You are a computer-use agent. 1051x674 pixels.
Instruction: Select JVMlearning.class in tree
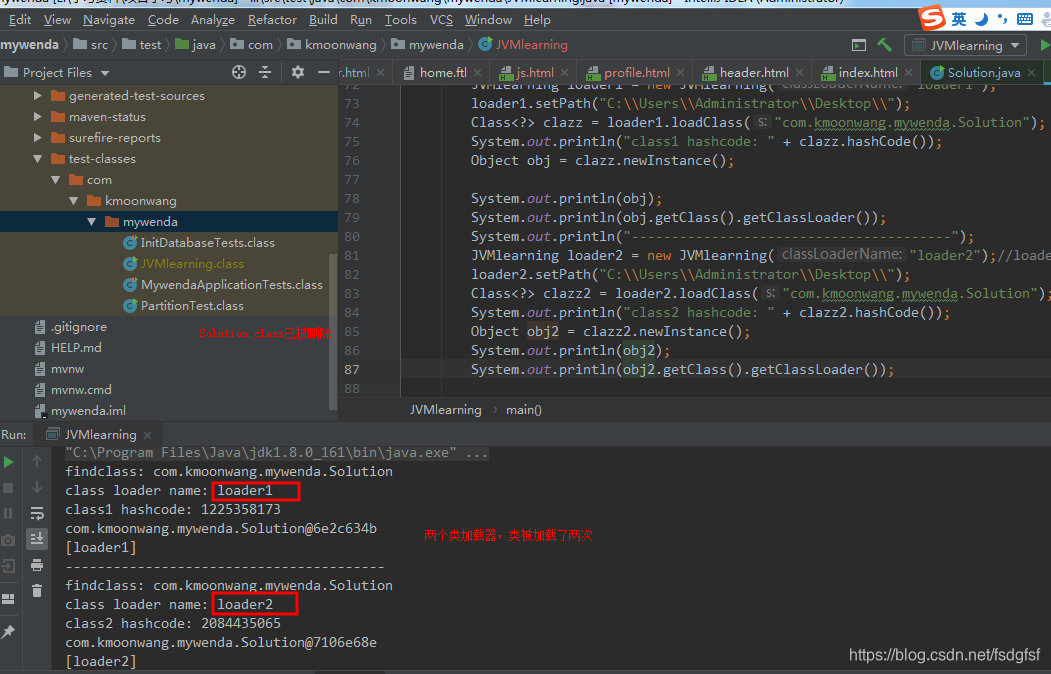point(184,264)
